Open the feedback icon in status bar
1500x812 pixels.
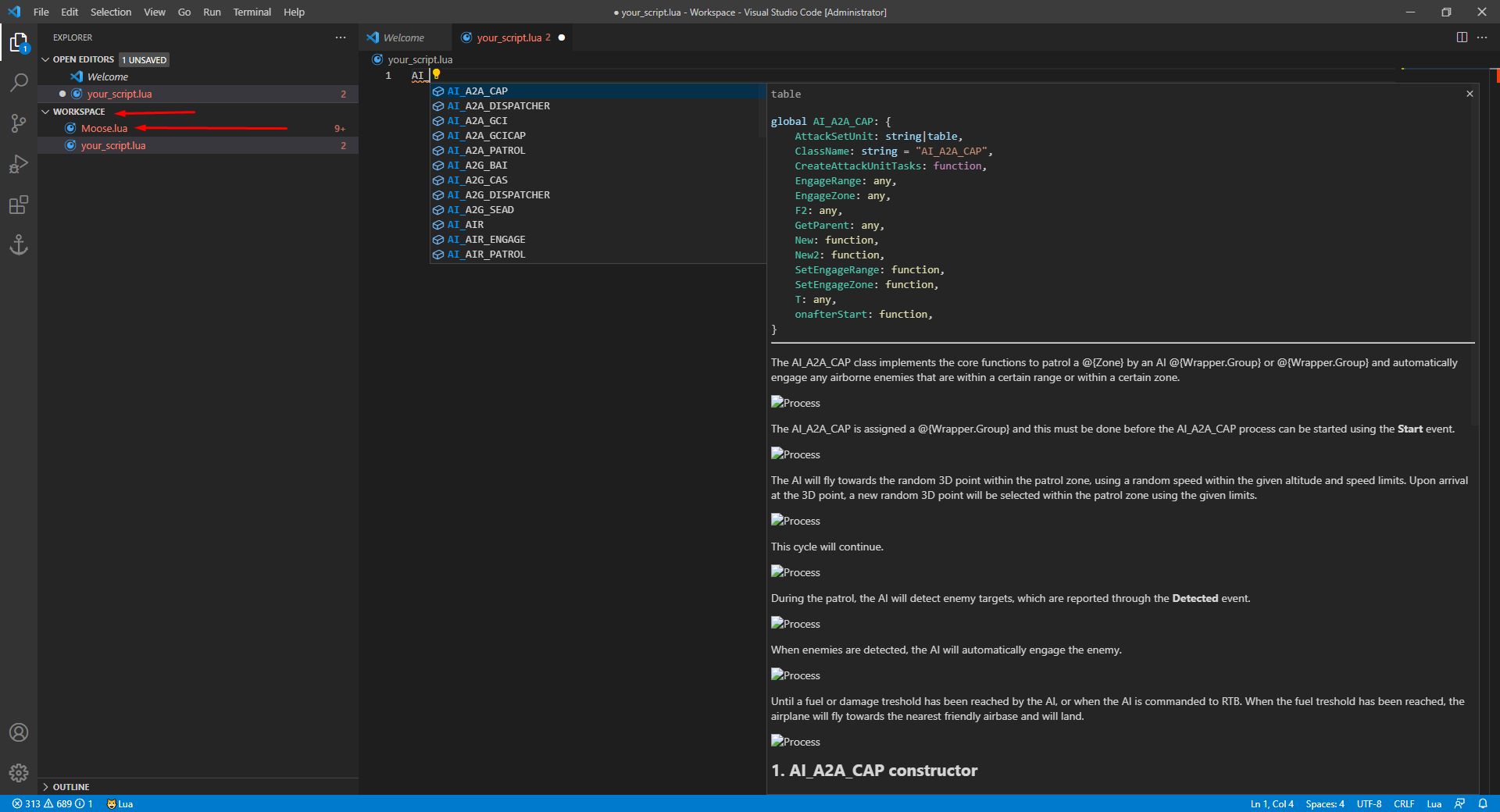[1459, 803]
